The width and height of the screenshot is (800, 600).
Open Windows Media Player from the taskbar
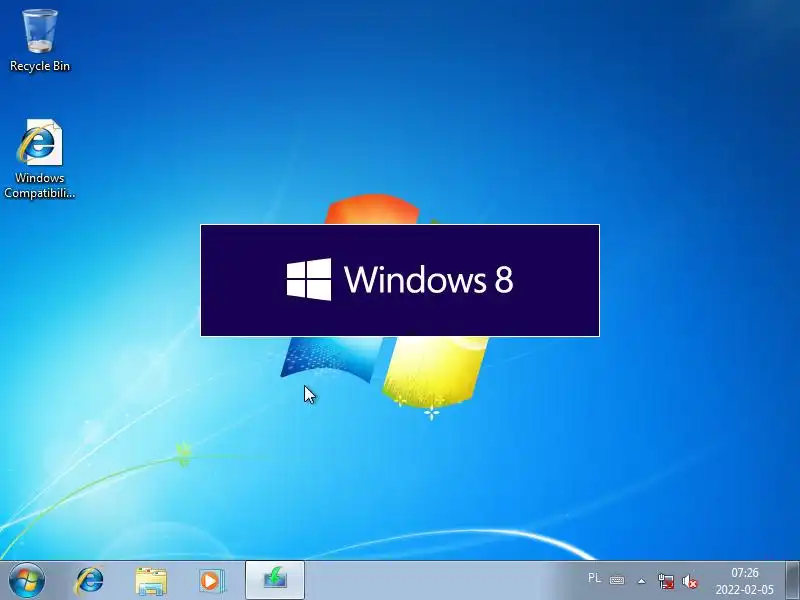212,581
